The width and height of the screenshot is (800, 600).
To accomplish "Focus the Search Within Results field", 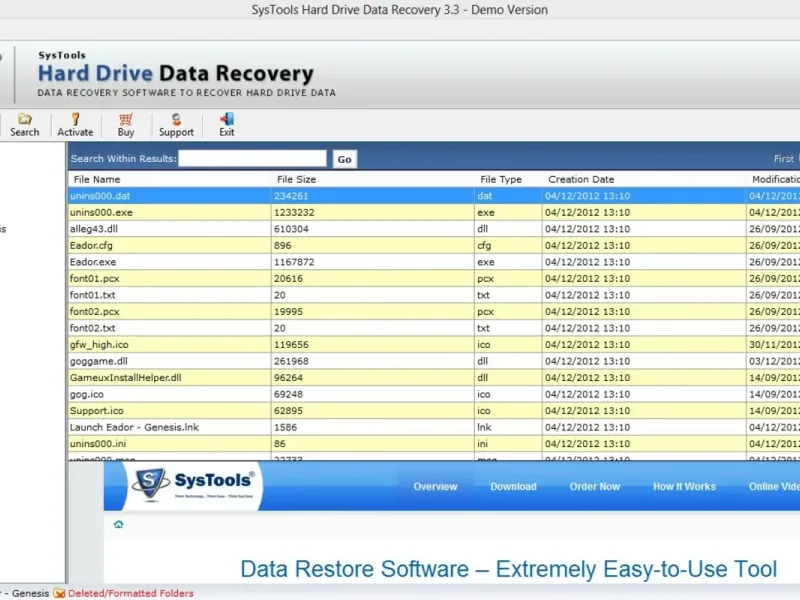I will [x=252, y=159].
